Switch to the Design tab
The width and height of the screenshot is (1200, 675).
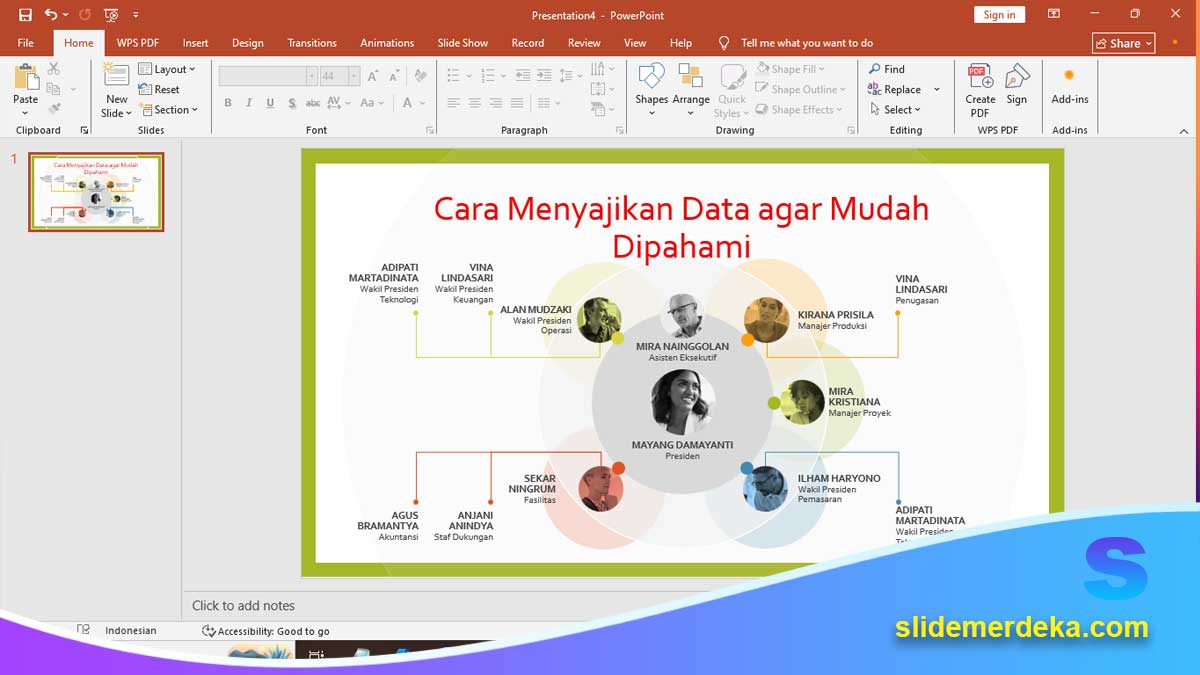tap(248, 43)
